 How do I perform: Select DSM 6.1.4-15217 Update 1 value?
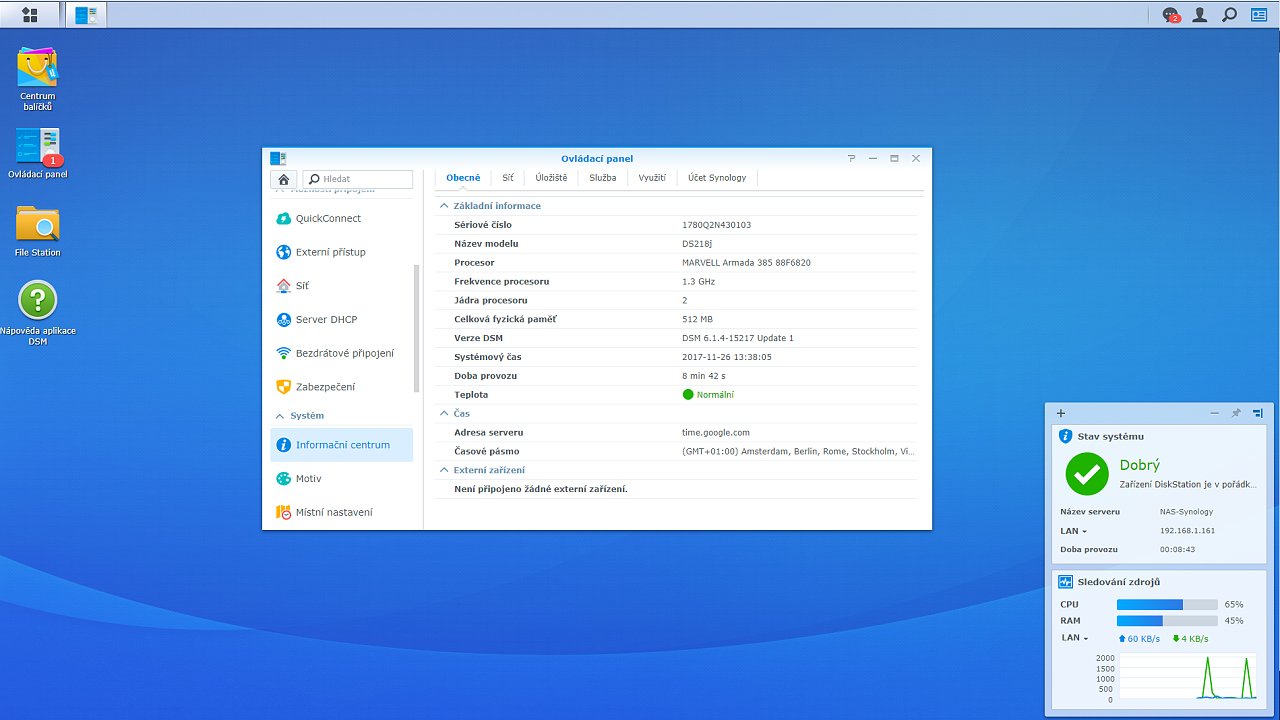738,338
